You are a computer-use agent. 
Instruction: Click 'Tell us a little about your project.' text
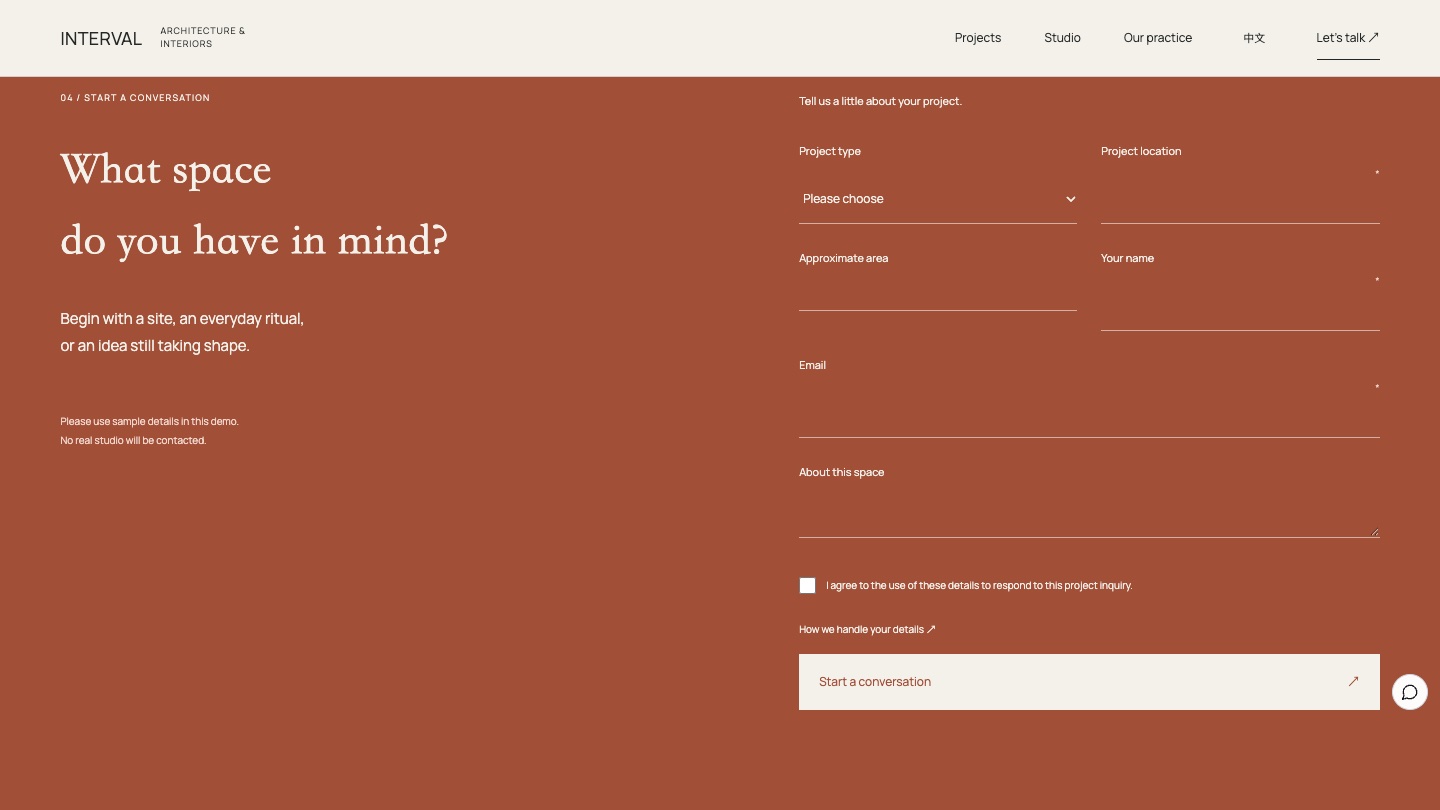[880, 101]
